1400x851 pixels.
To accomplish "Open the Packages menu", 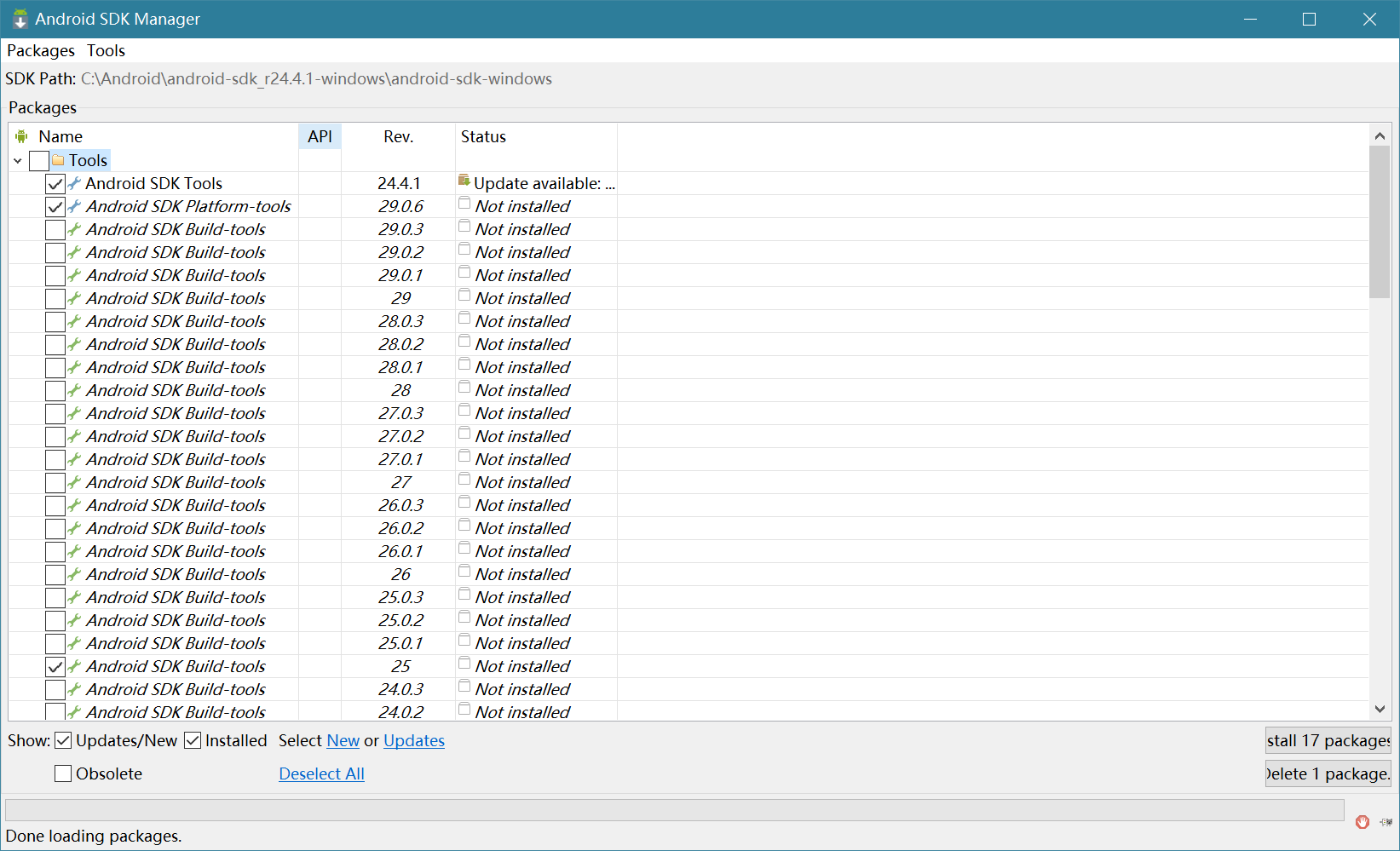I will point(41,51).
